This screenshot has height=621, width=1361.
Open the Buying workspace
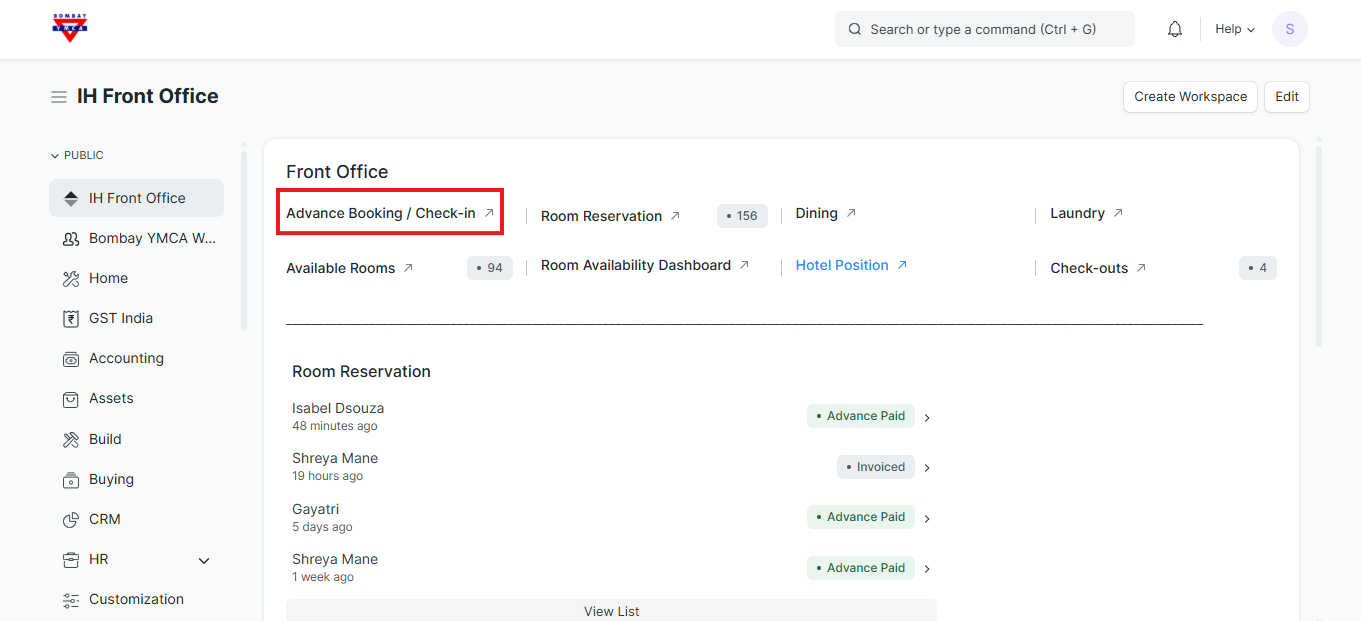(x=111, y=479)
